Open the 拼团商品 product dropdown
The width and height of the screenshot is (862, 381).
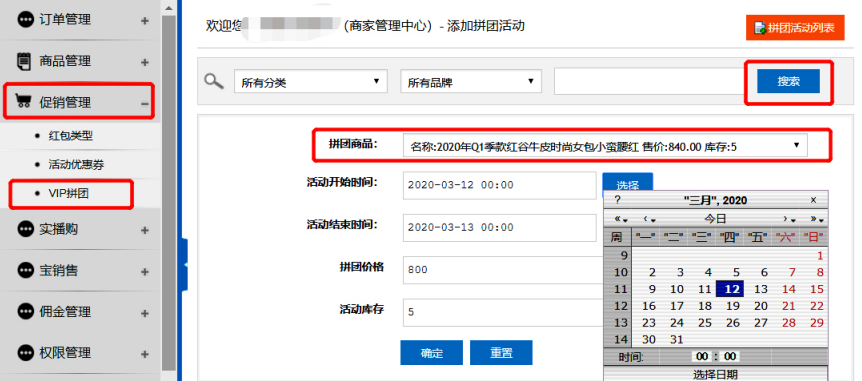(605, 146)
